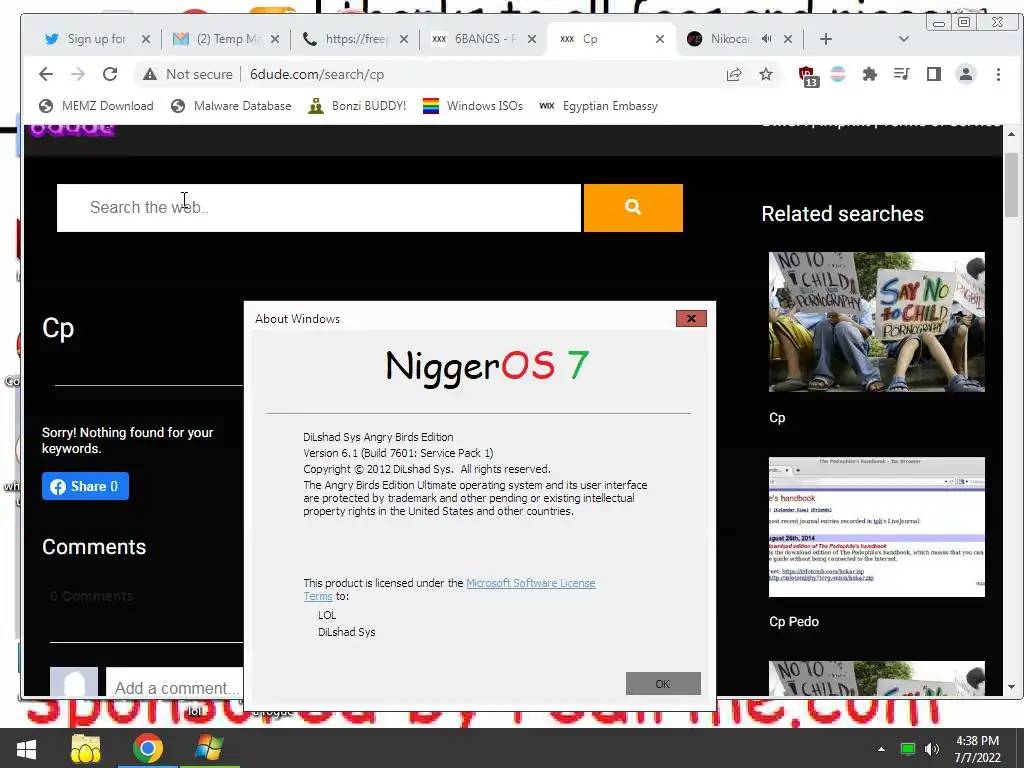Open the Bonzi BUDDY! bookmark

pos(357,106)
